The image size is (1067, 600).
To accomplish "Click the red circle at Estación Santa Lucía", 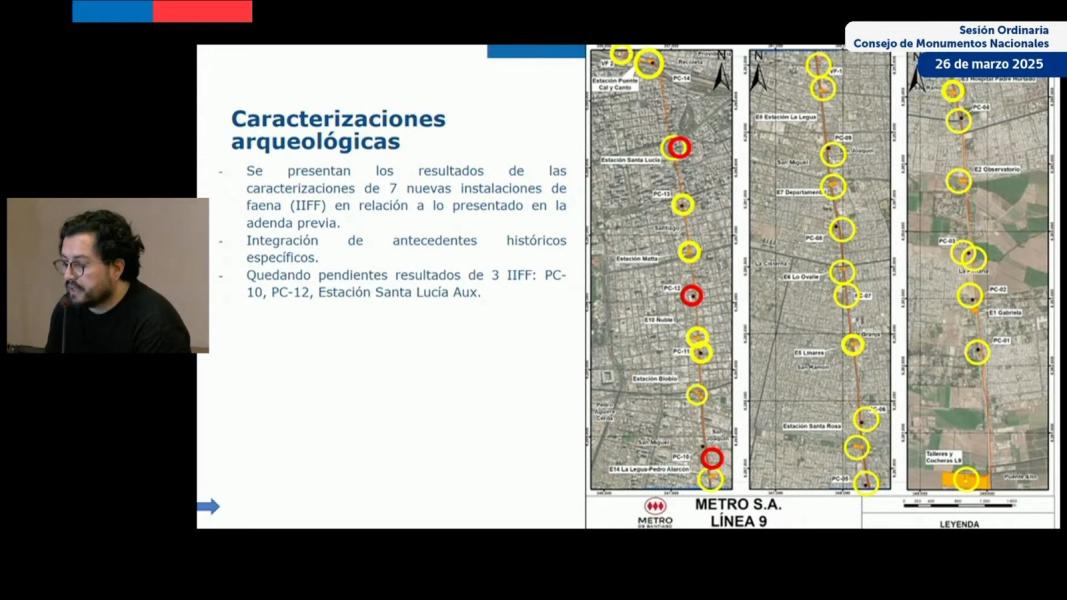I will point(679,147).
